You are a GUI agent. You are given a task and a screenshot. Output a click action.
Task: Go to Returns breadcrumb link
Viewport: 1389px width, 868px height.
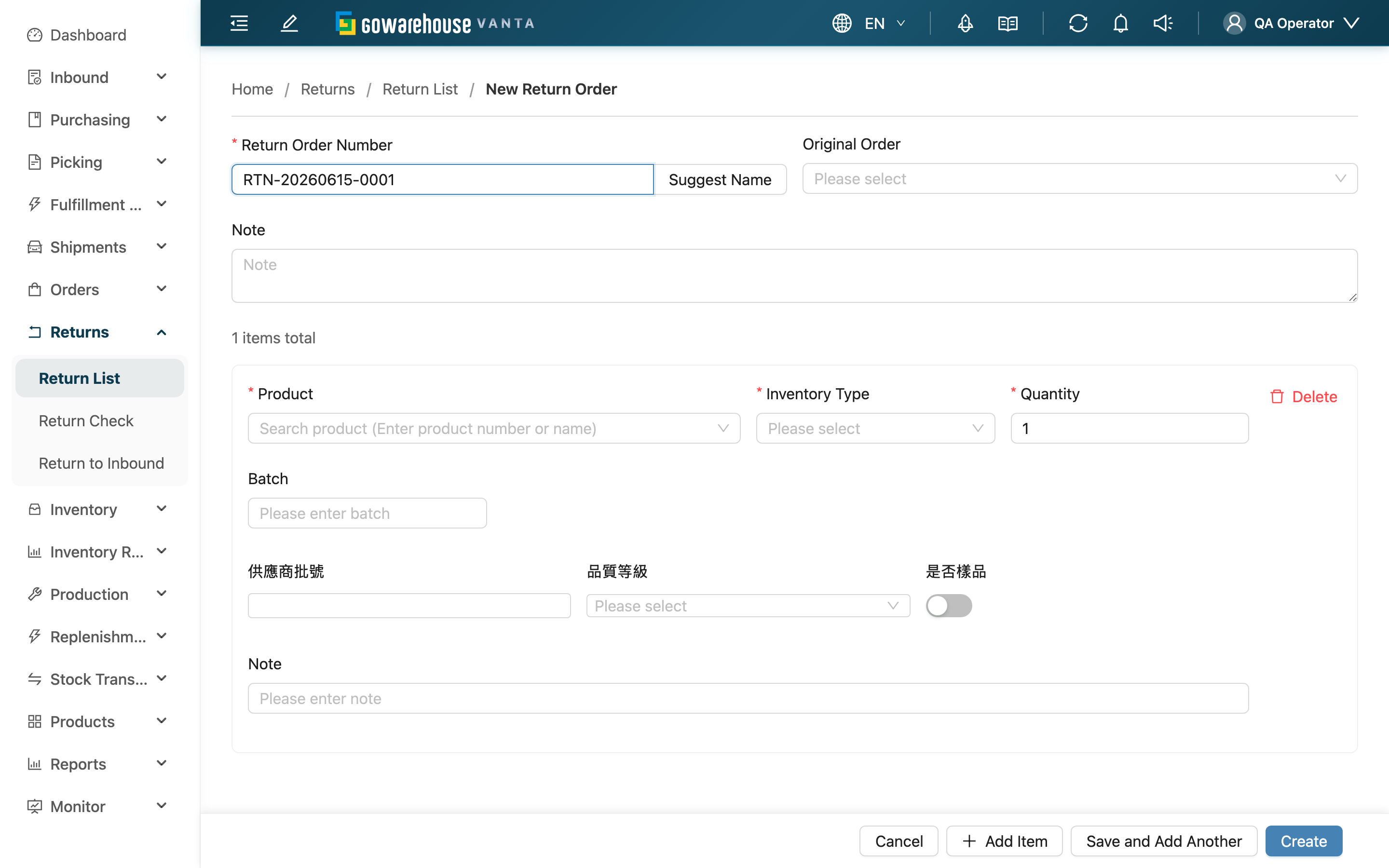(327, 89)
